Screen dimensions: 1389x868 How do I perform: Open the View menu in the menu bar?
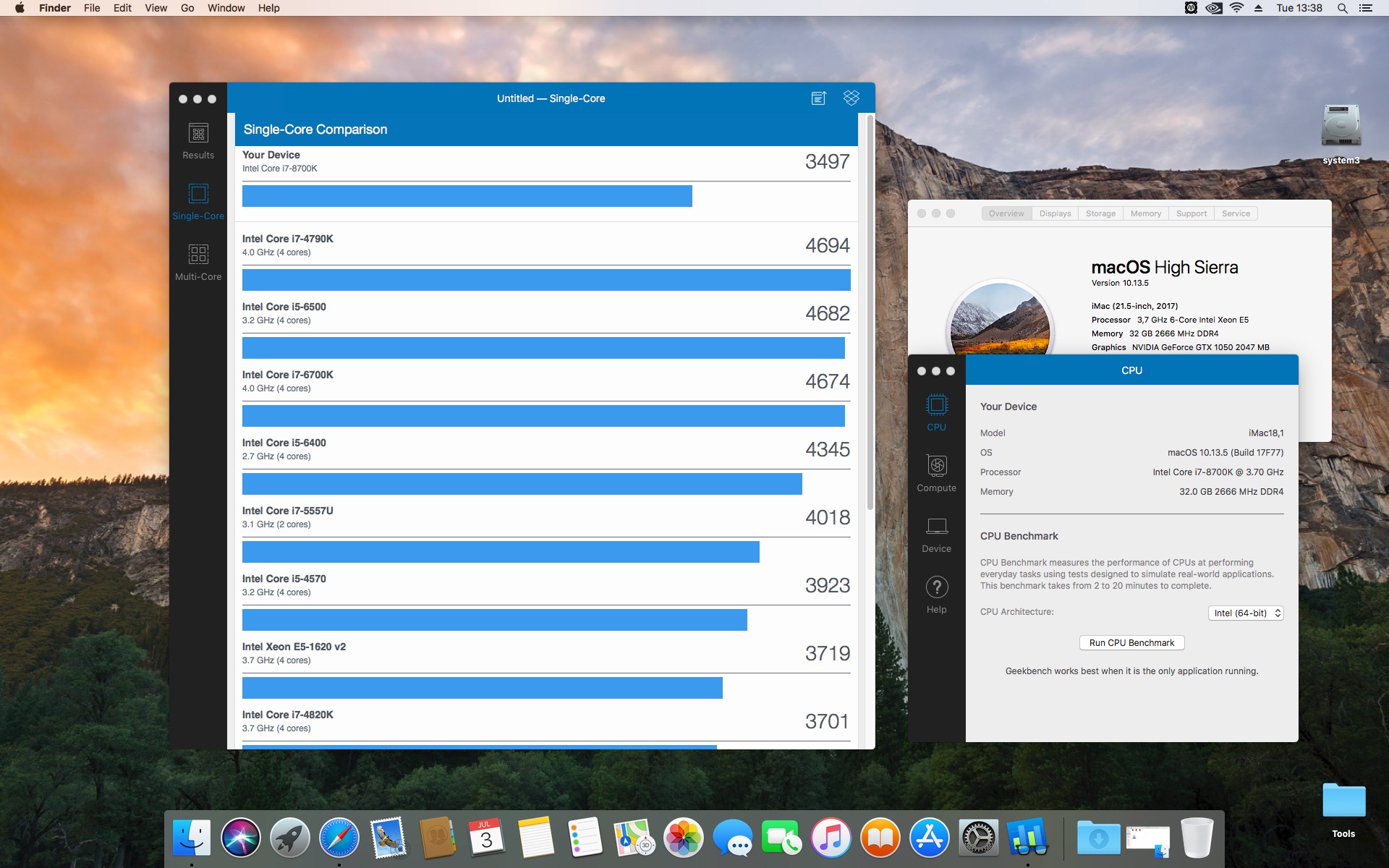click(156, 8)
